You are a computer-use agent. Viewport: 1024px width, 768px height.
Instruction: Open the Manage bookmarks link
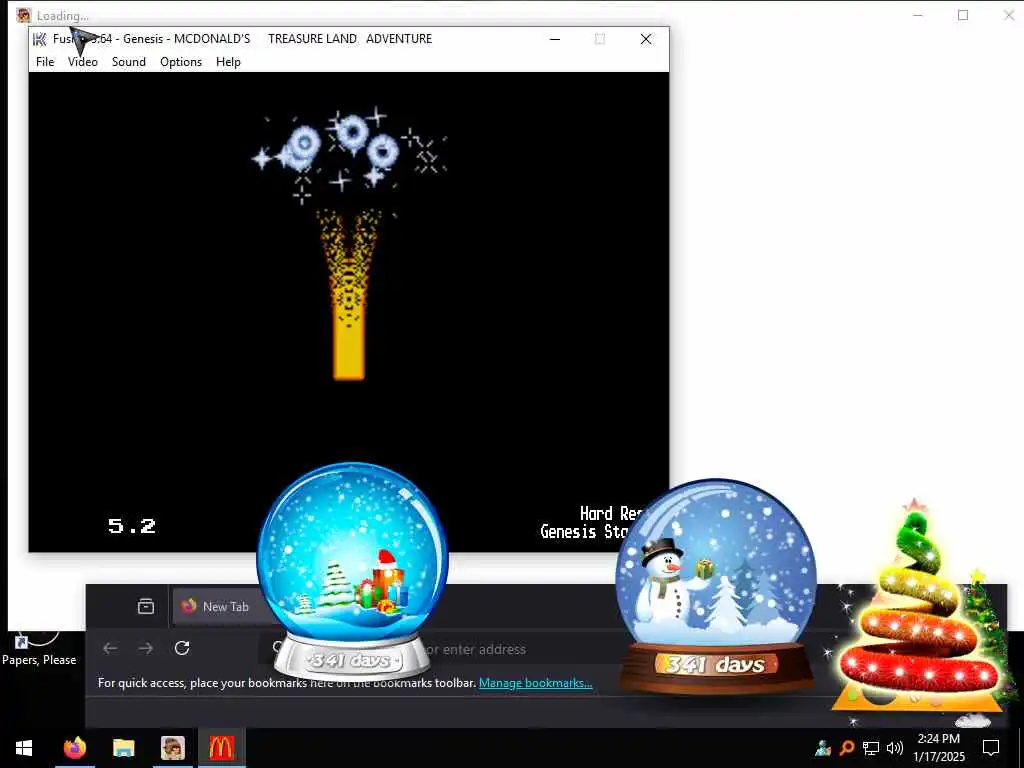point(536,683)
